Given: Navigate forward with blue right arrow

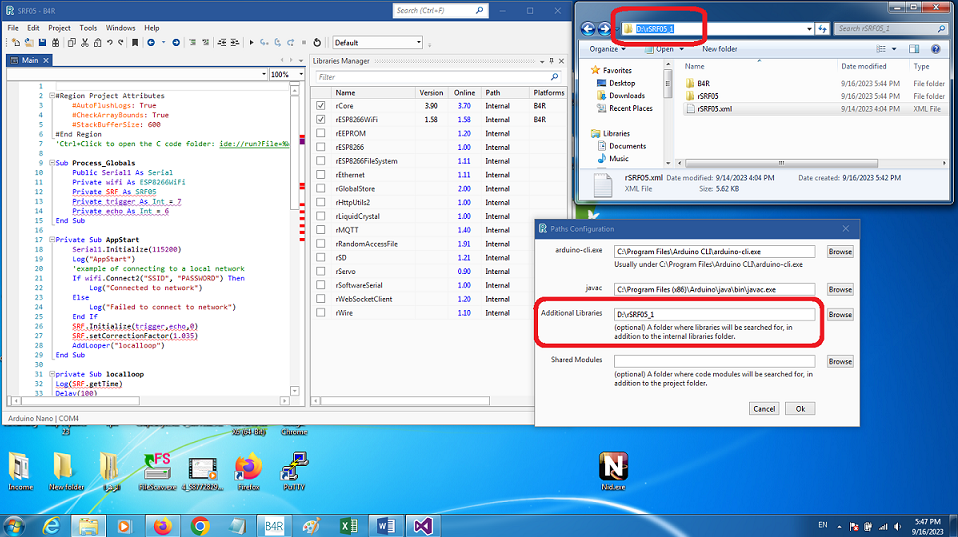Looking at the screenshot, I should click(x=176, y=43).
